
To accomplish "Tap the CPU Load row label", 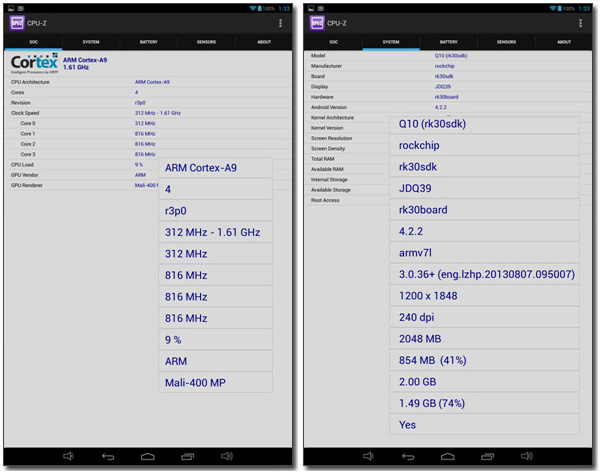I will pos(22,165).
